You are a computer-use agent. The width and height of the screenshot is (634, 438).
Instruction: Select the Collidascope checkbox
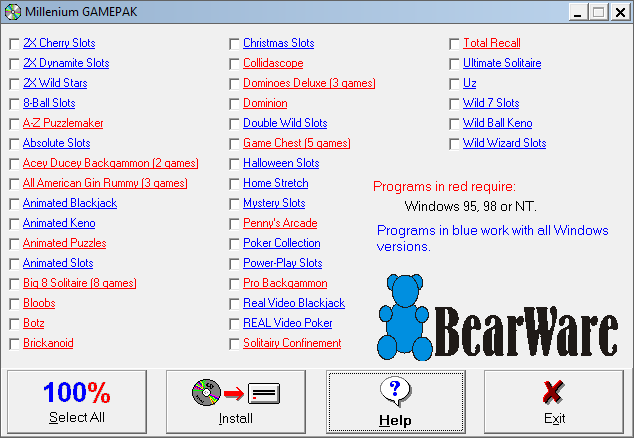point(234,64)
